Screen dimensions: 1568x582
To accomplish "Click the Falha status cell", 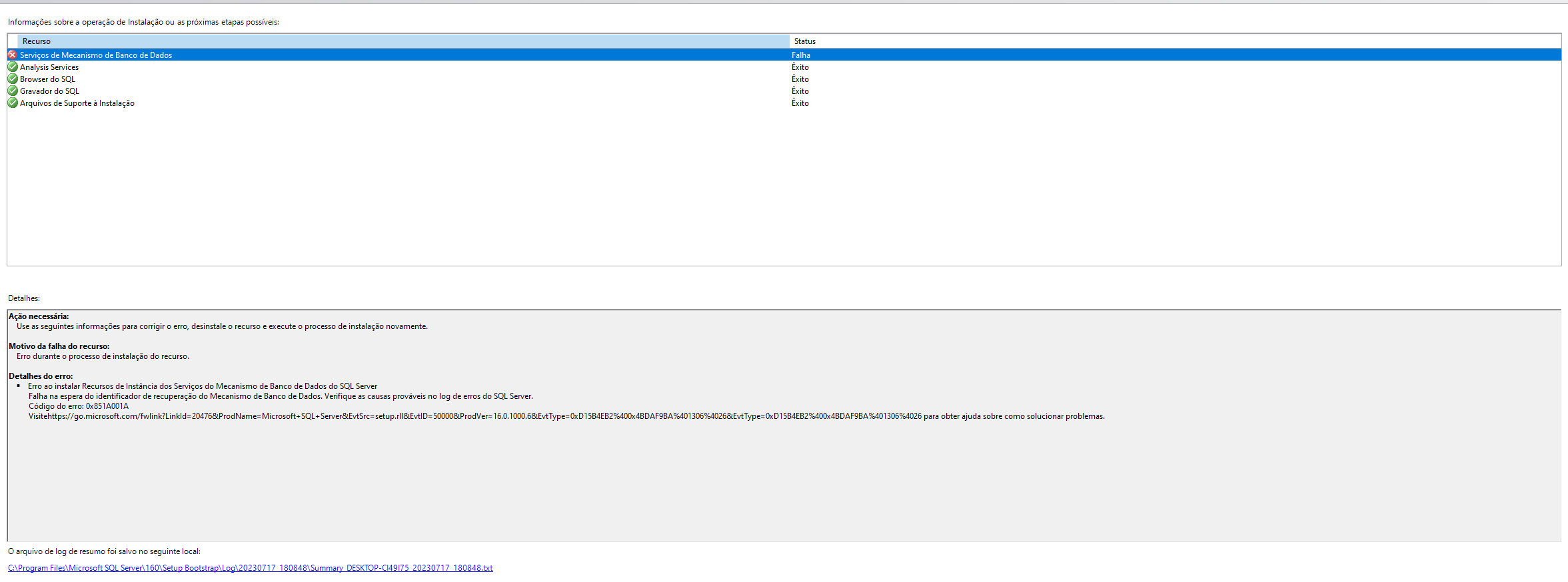I will point(801,55).
